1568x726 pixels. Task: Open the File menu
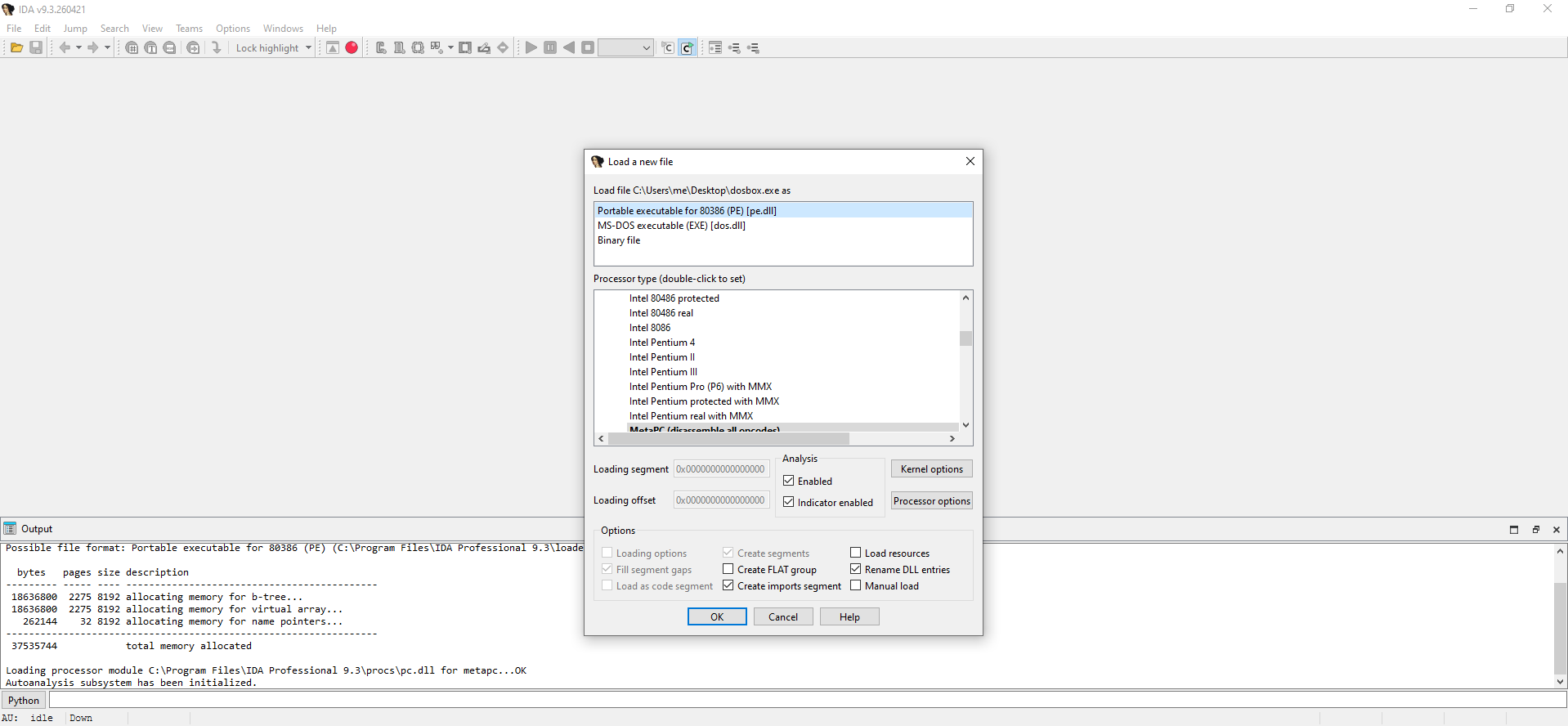click(x=14, y=28)
